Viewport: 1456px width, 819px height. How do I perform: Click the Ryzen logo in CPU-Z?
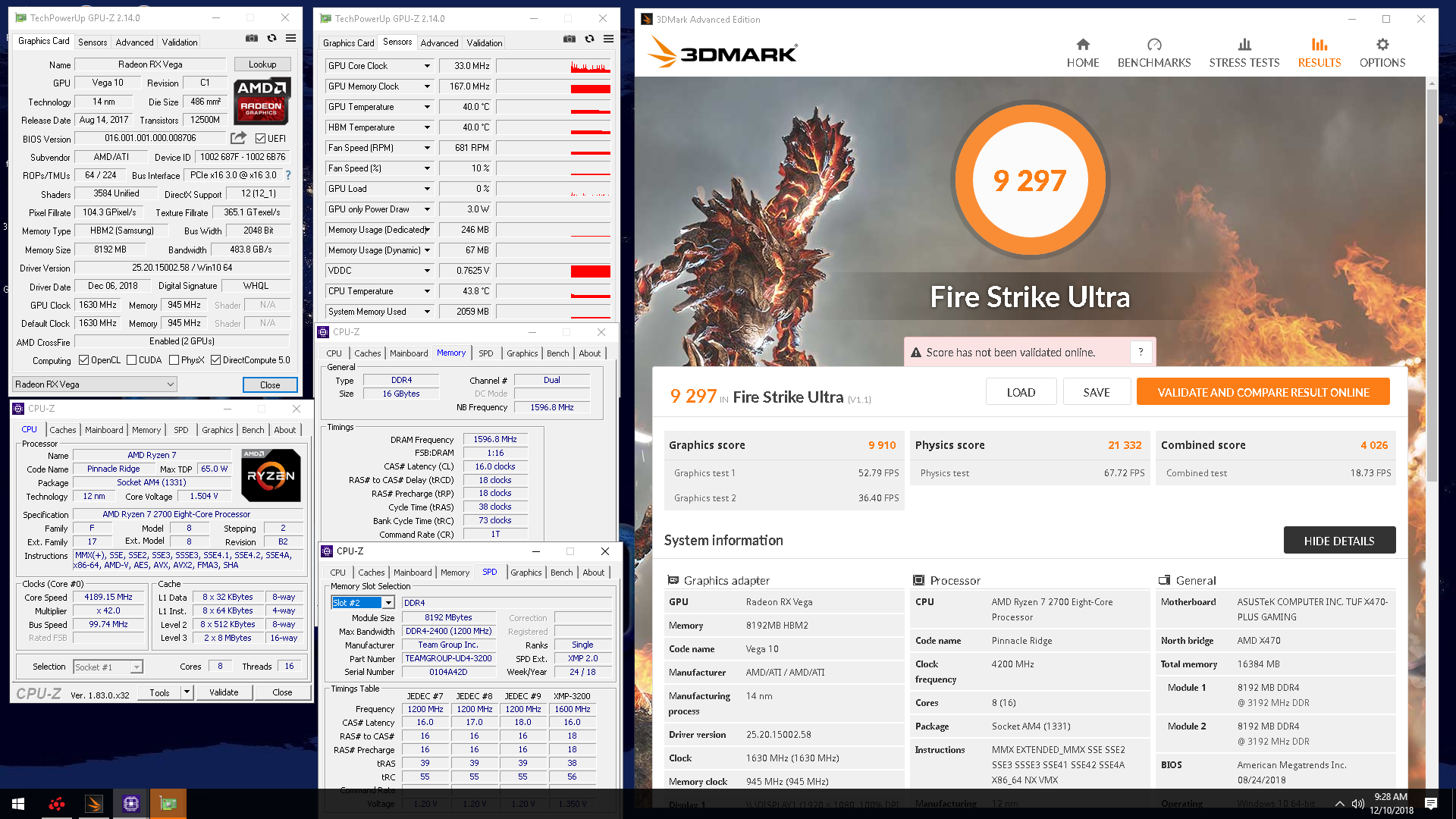coord(271,475)
